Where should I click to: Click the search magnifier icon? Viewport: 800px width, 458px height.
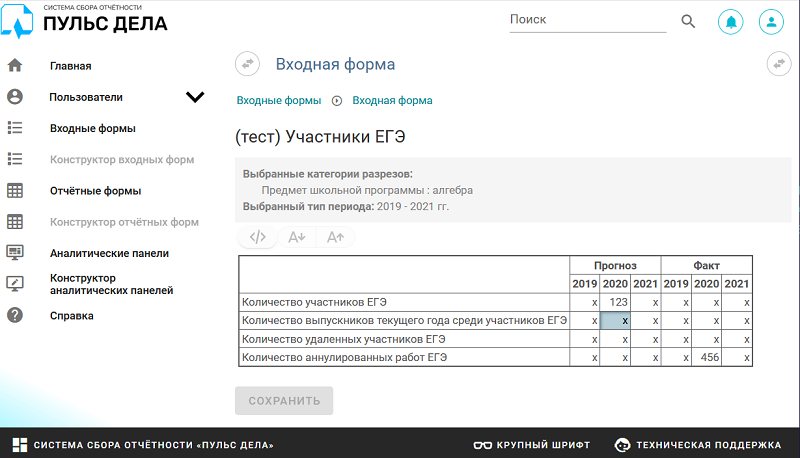click(x=688, y=21)
